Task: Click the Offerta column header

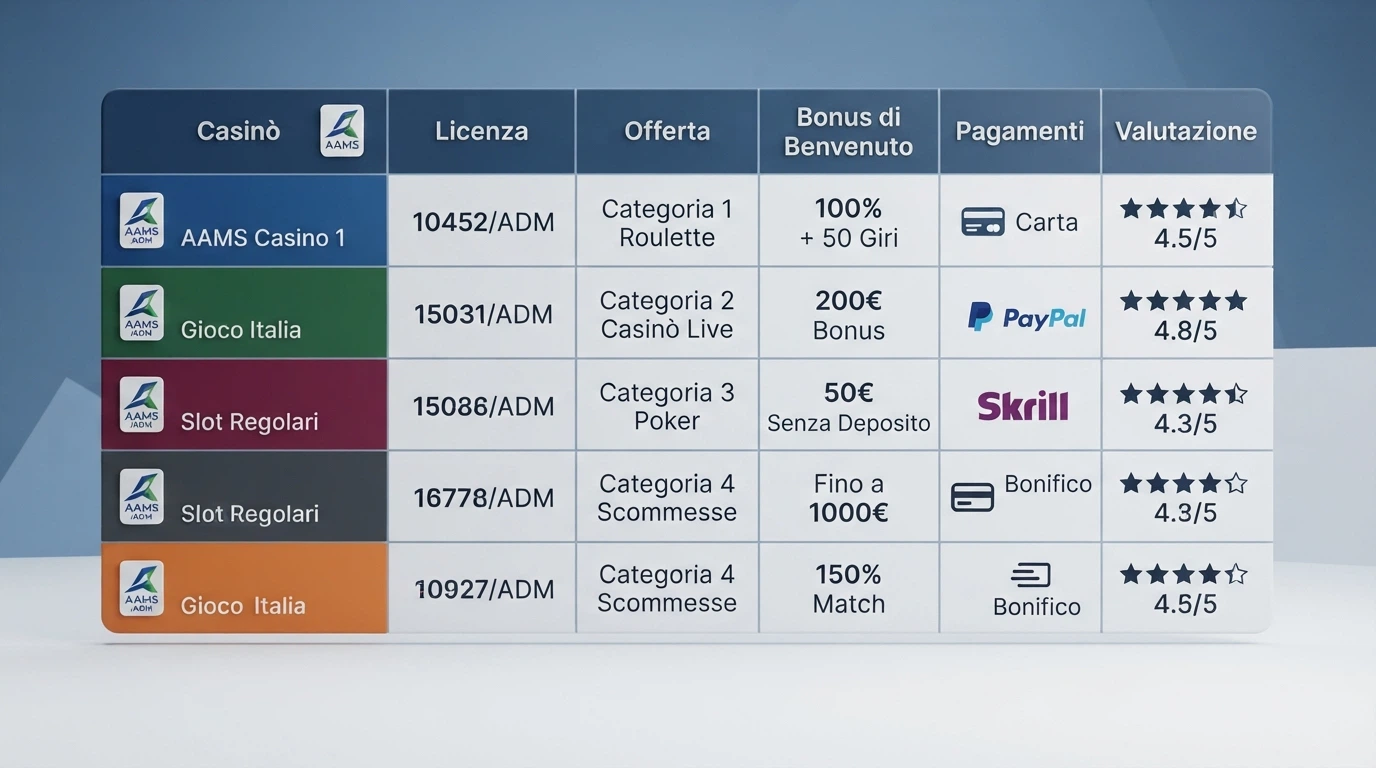Action: pos(667,131)
